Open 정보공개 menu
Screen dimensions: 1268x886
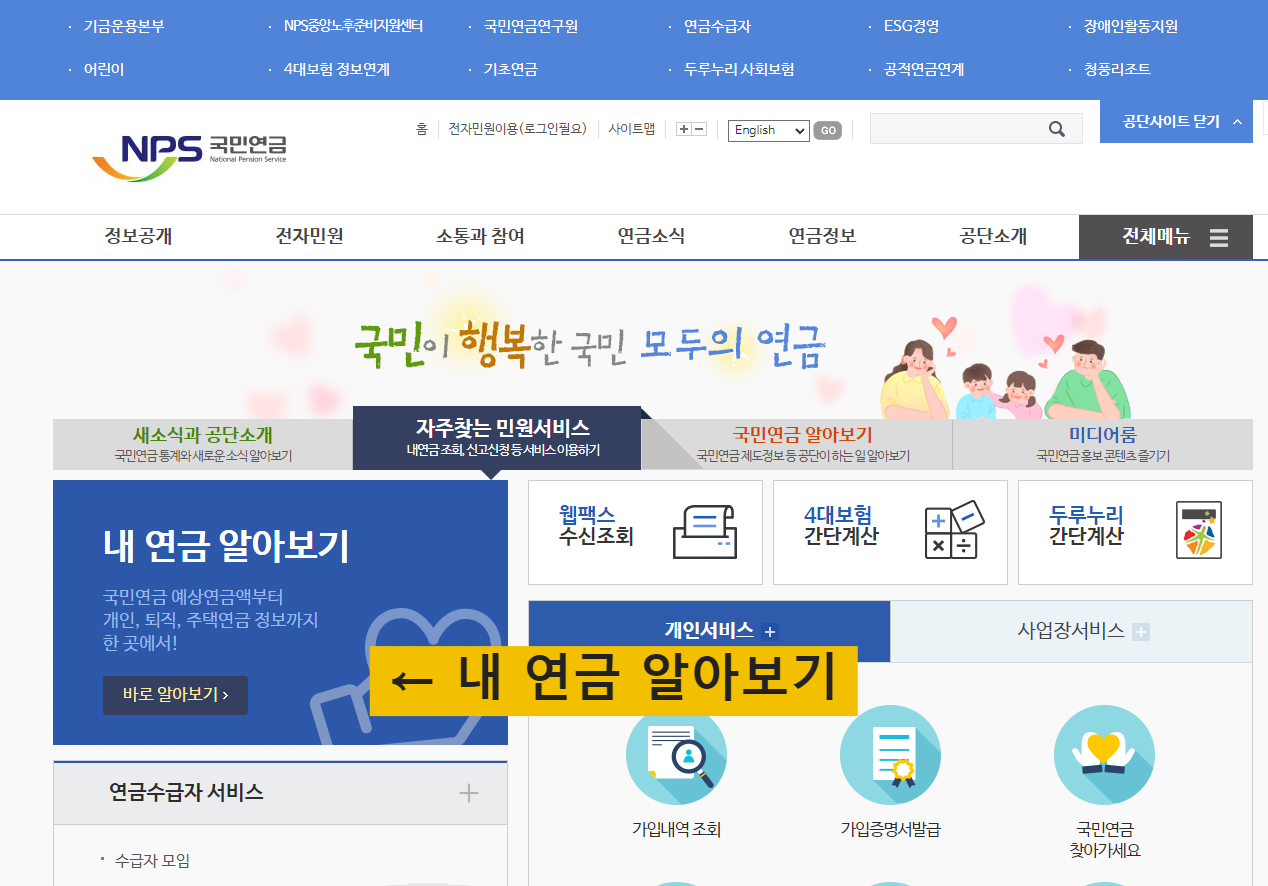(x=138, y=237)
